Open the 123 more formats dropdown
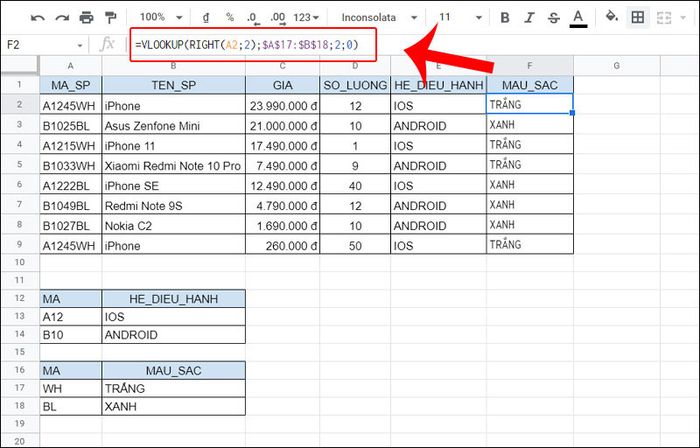The image size is (700, 448). pyautogui.click(x=306, y=18)
